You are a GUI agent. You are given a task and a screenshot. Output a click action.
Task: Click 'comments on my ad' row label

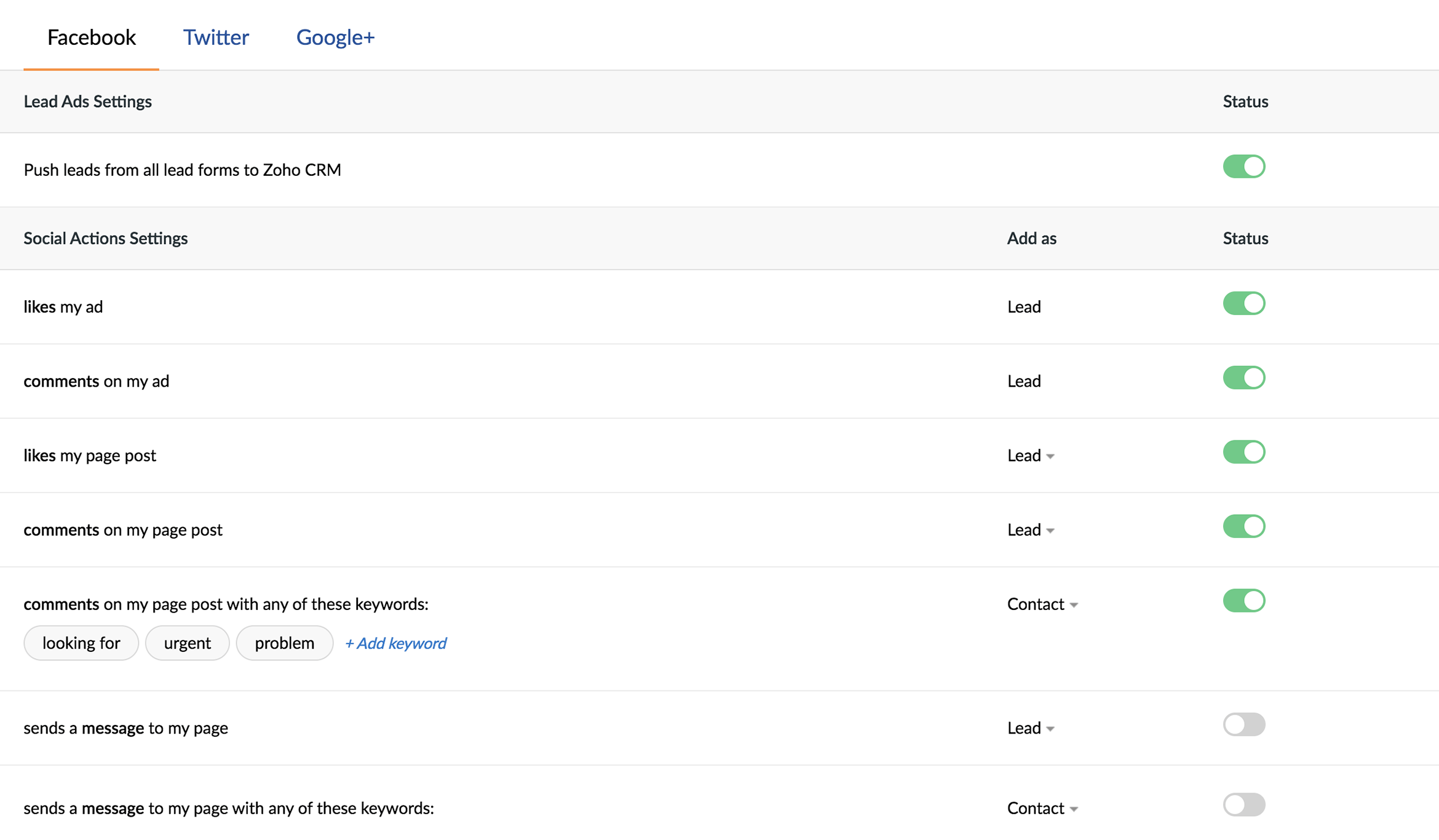click(x=96, y=381)
